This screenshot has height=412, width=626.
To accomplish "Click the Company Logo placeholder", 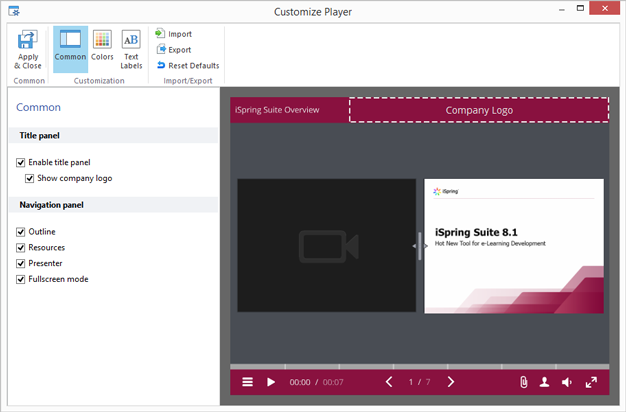I will (x=479, y=110).
